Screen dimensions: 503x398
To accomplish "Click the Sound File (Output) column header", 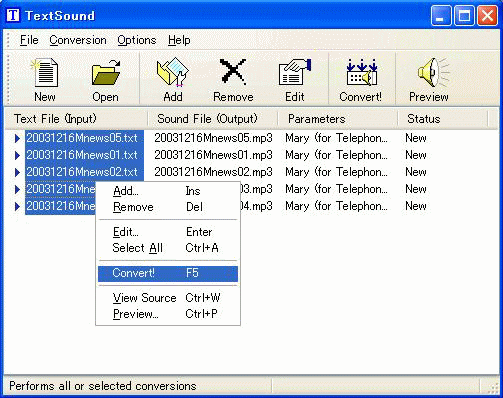I will pos(213,119).
